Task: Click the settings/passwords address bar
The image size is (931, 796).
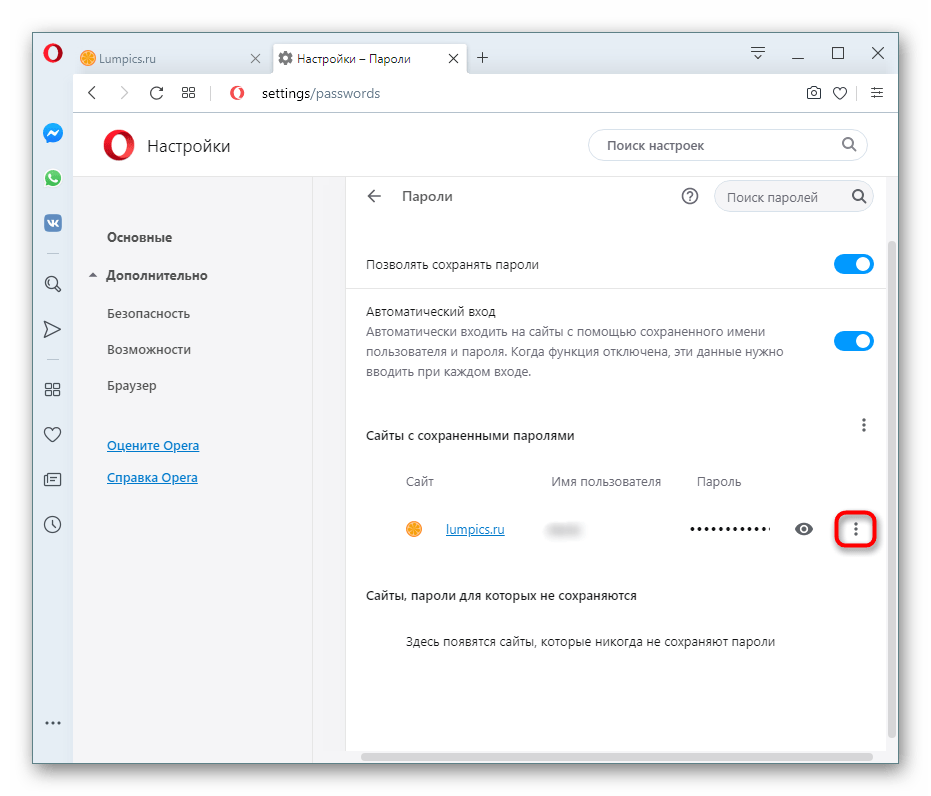Action: tap(321, 94)
